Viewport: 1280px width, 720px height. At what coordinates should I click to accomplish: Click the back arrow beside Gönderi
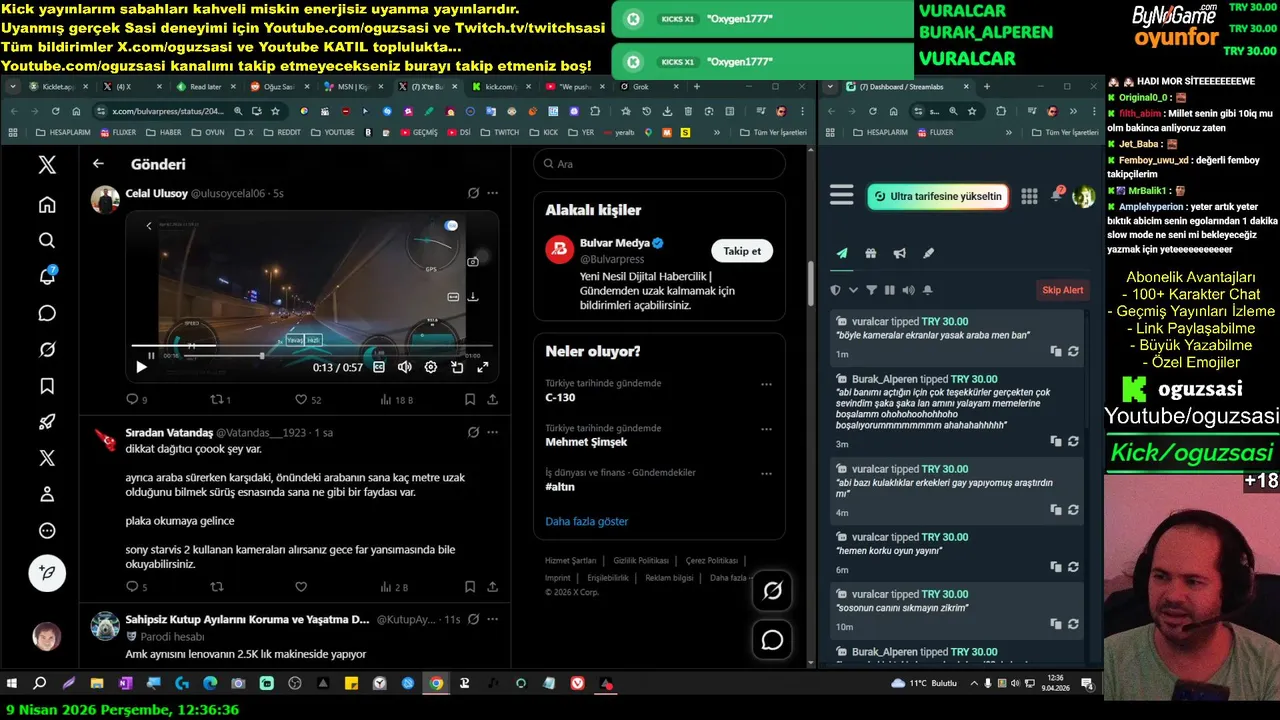click(x=98, y=164)
